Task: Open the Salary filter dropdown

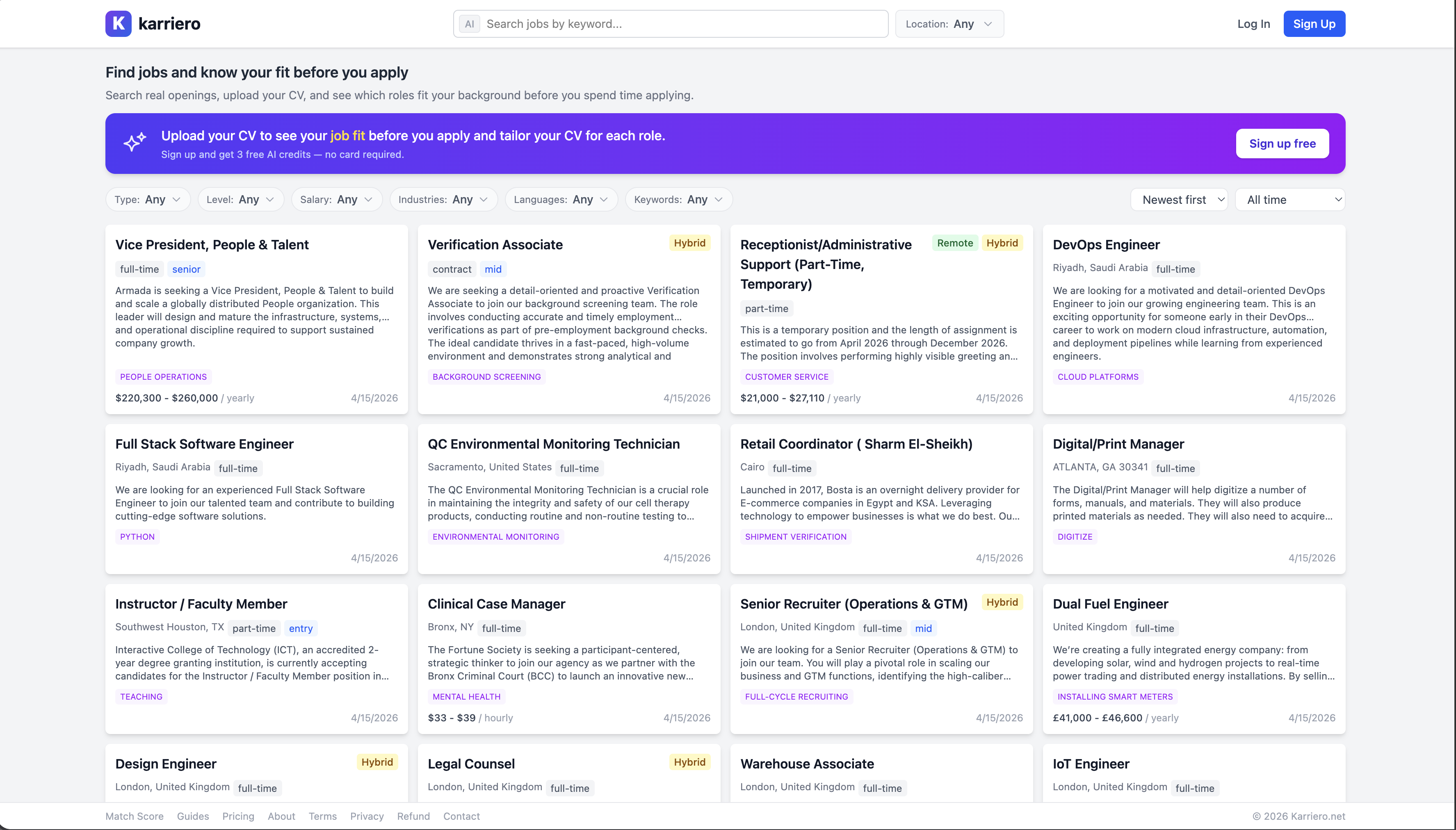Action: coord(336,200)
